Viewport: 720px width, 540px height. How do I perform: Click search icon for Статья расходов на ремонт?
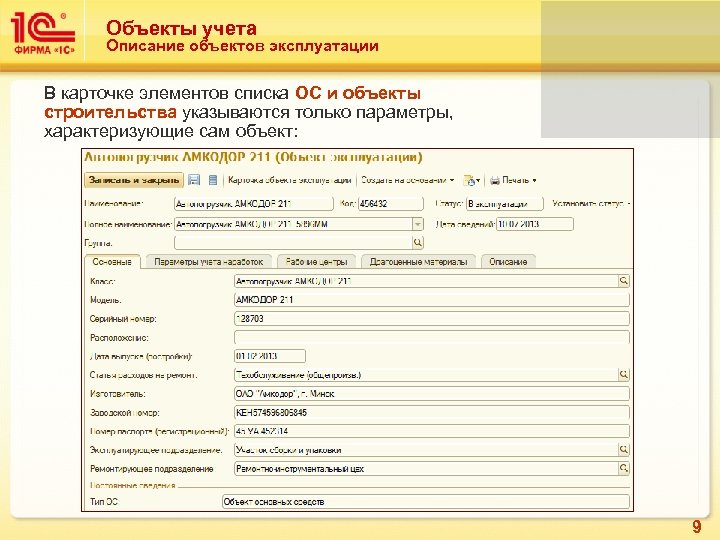624,375
